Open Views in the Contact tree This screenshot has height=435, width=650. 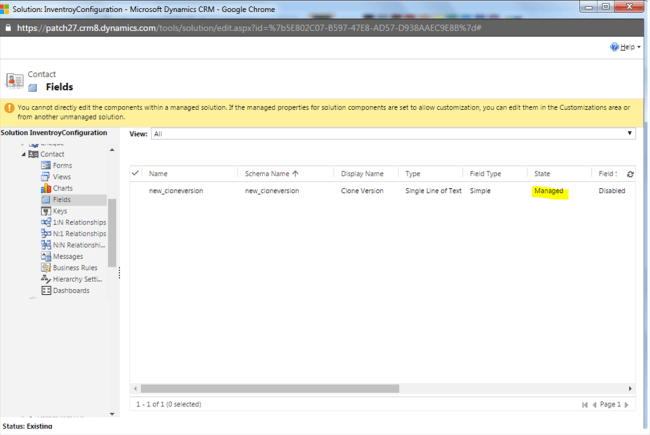coord(62,177)
